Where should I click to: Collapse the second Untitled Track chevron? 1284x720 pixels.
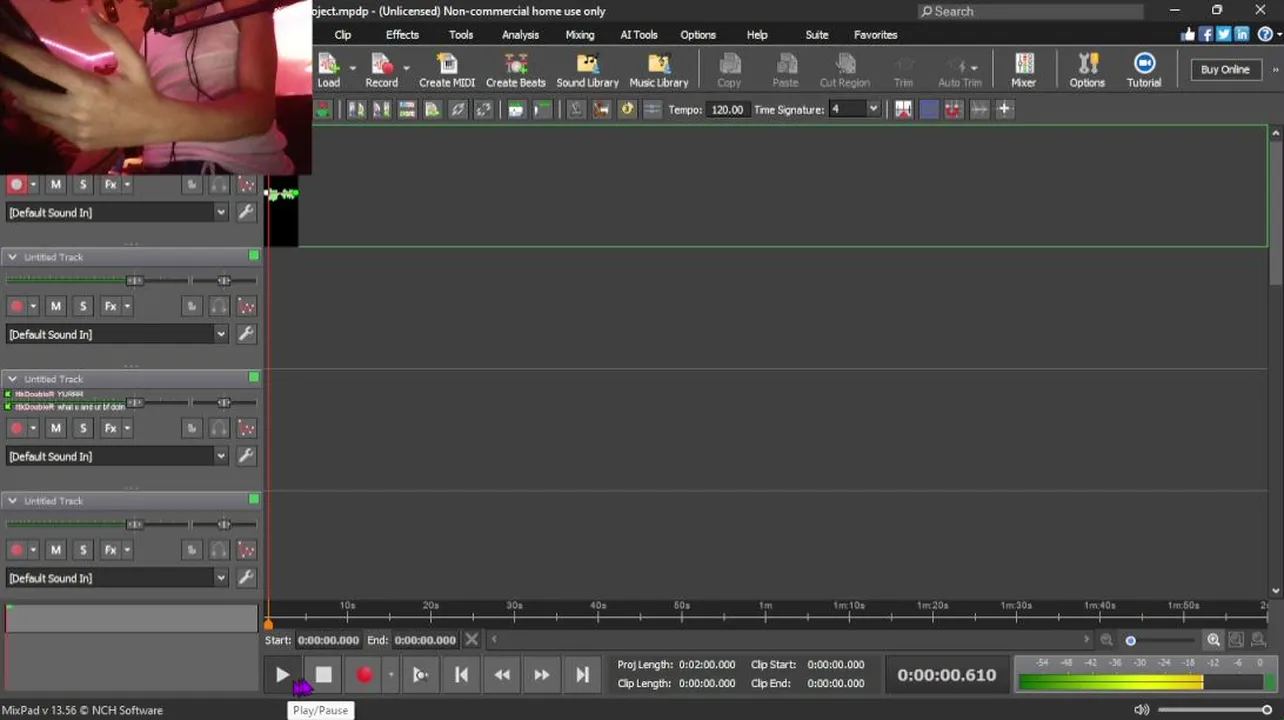pyautogui.click(x=13, y=257)
